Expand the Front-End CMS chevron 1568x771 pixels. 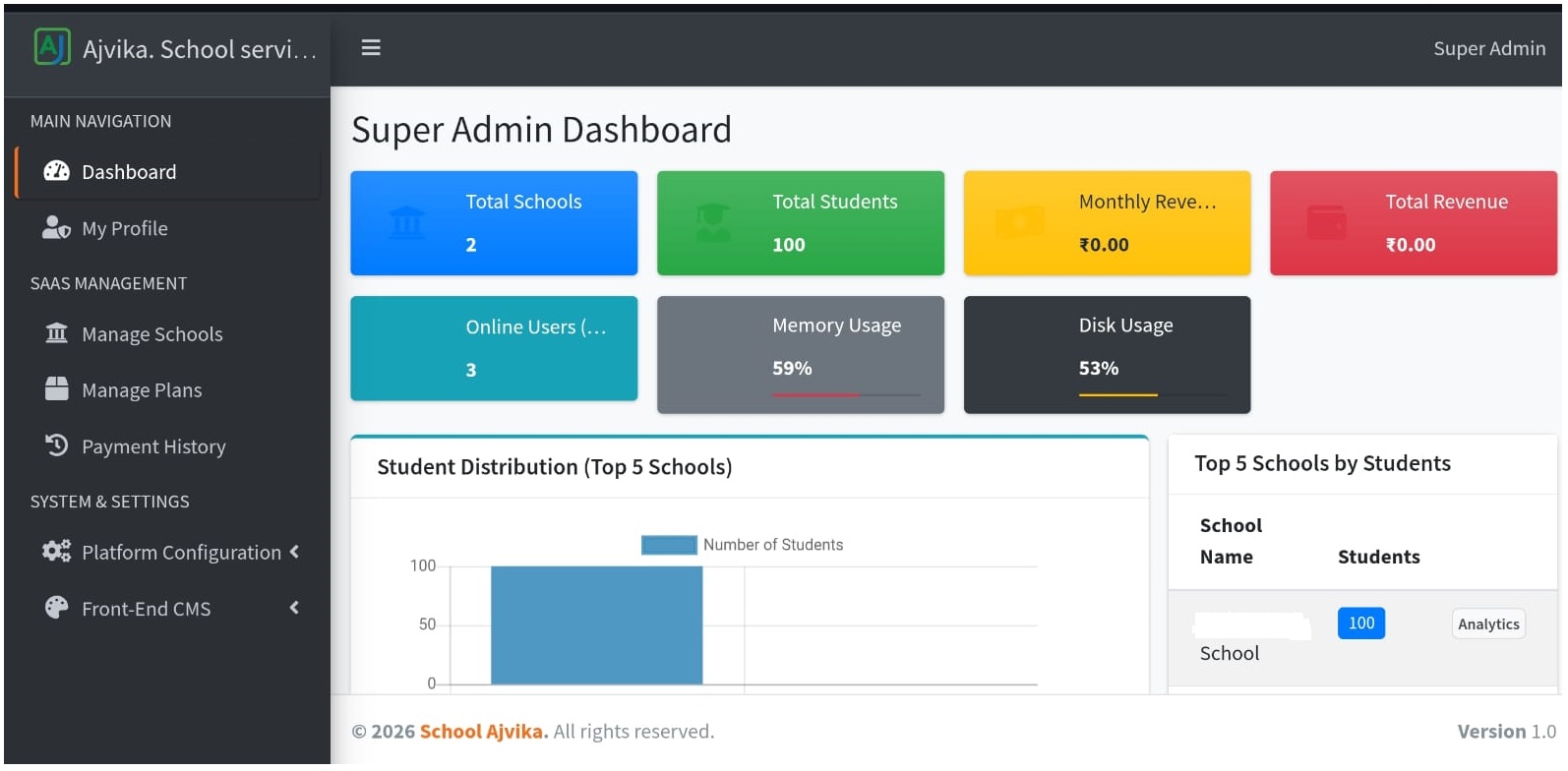click(294, 608)
